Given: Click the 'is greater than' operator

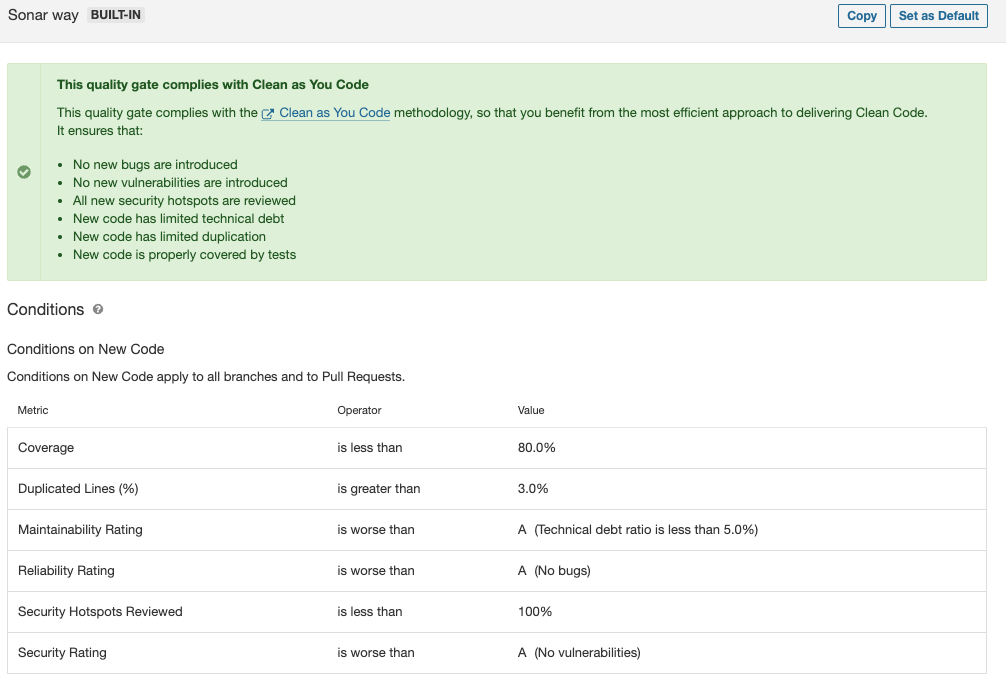Looking at the screenshot, I should pyautogui.click(x=379, y=489).
